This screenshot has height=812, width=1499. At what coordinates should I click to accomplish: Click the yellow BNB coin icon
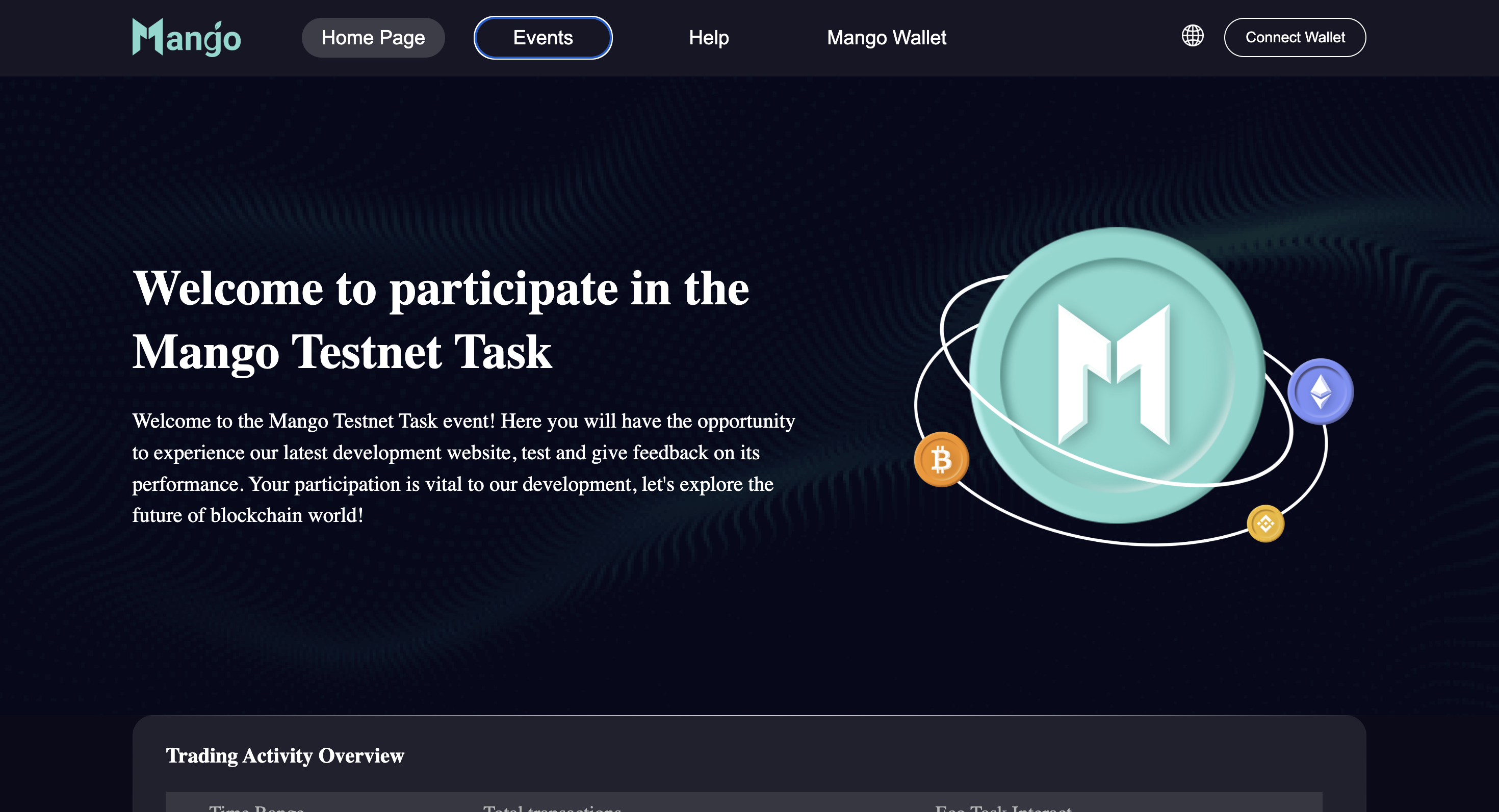[1265, 523]
